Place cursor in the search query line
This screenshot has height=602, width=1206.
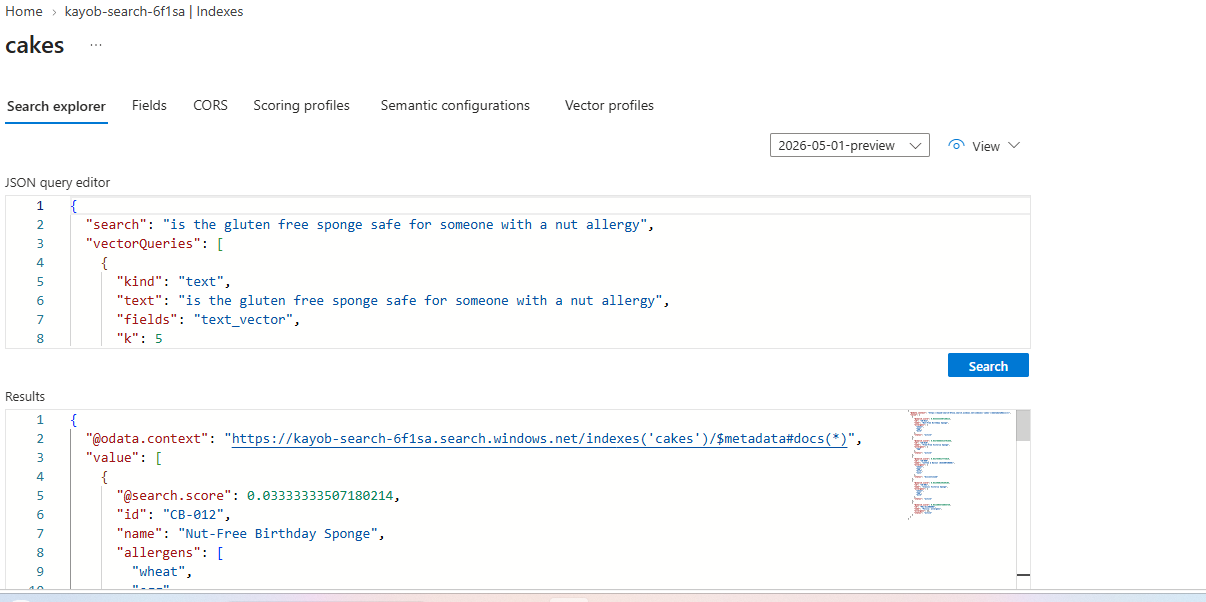point(370,225)
